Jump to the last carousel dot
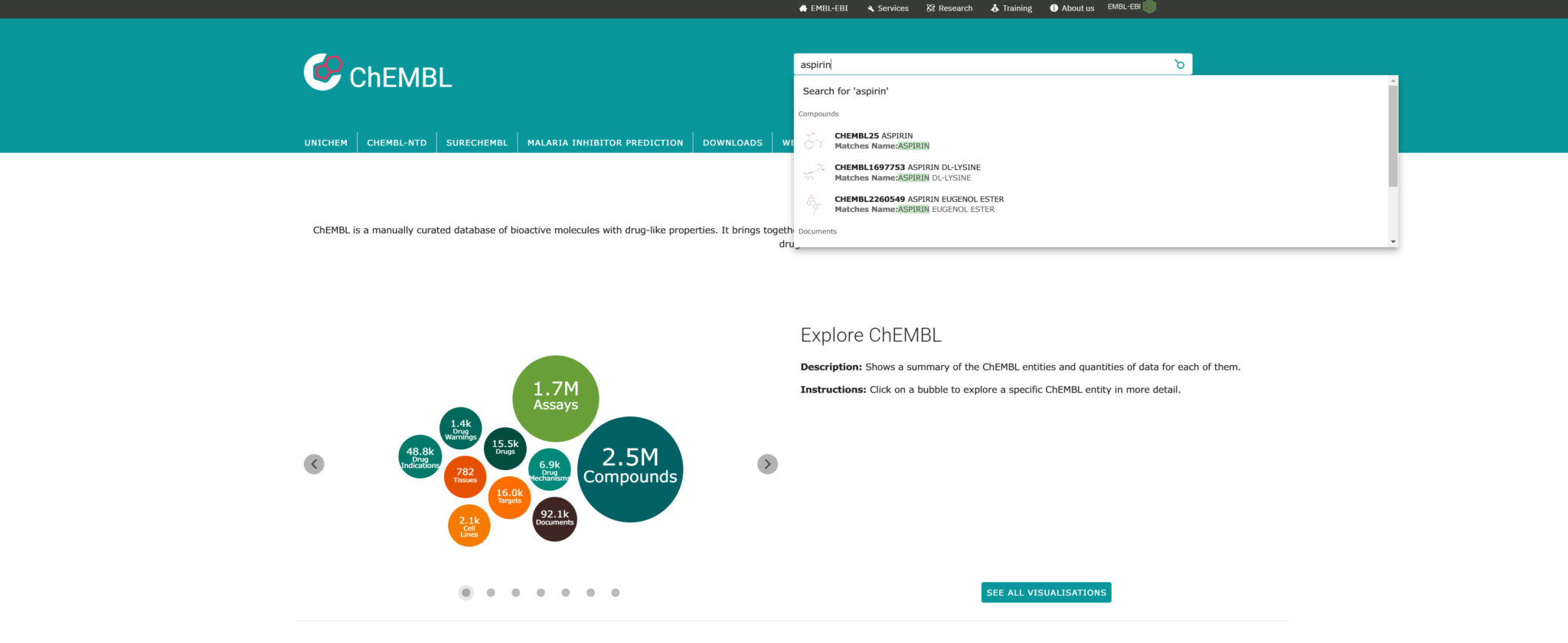The width and height of the screenshot is (1568, 643). (x=616, y=592)
